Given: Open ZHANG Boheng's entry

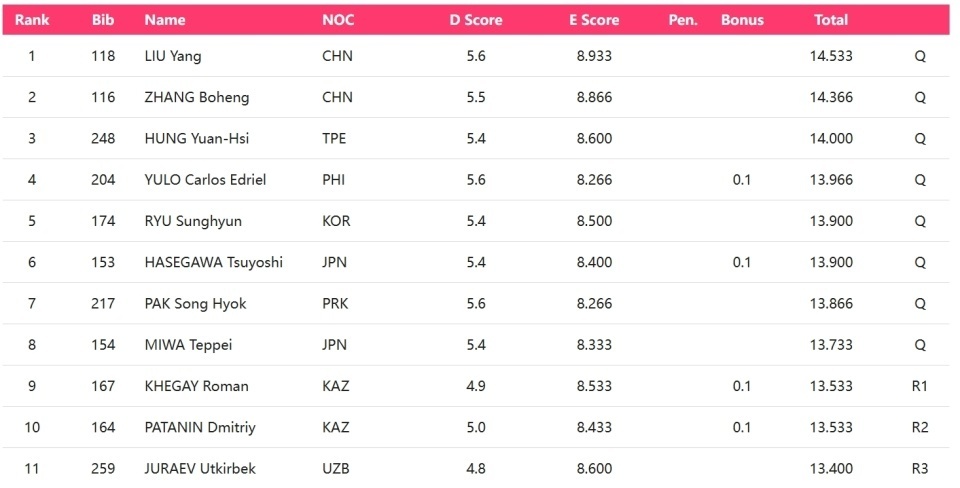Looking at the screenshot, I should click(197, 97).
